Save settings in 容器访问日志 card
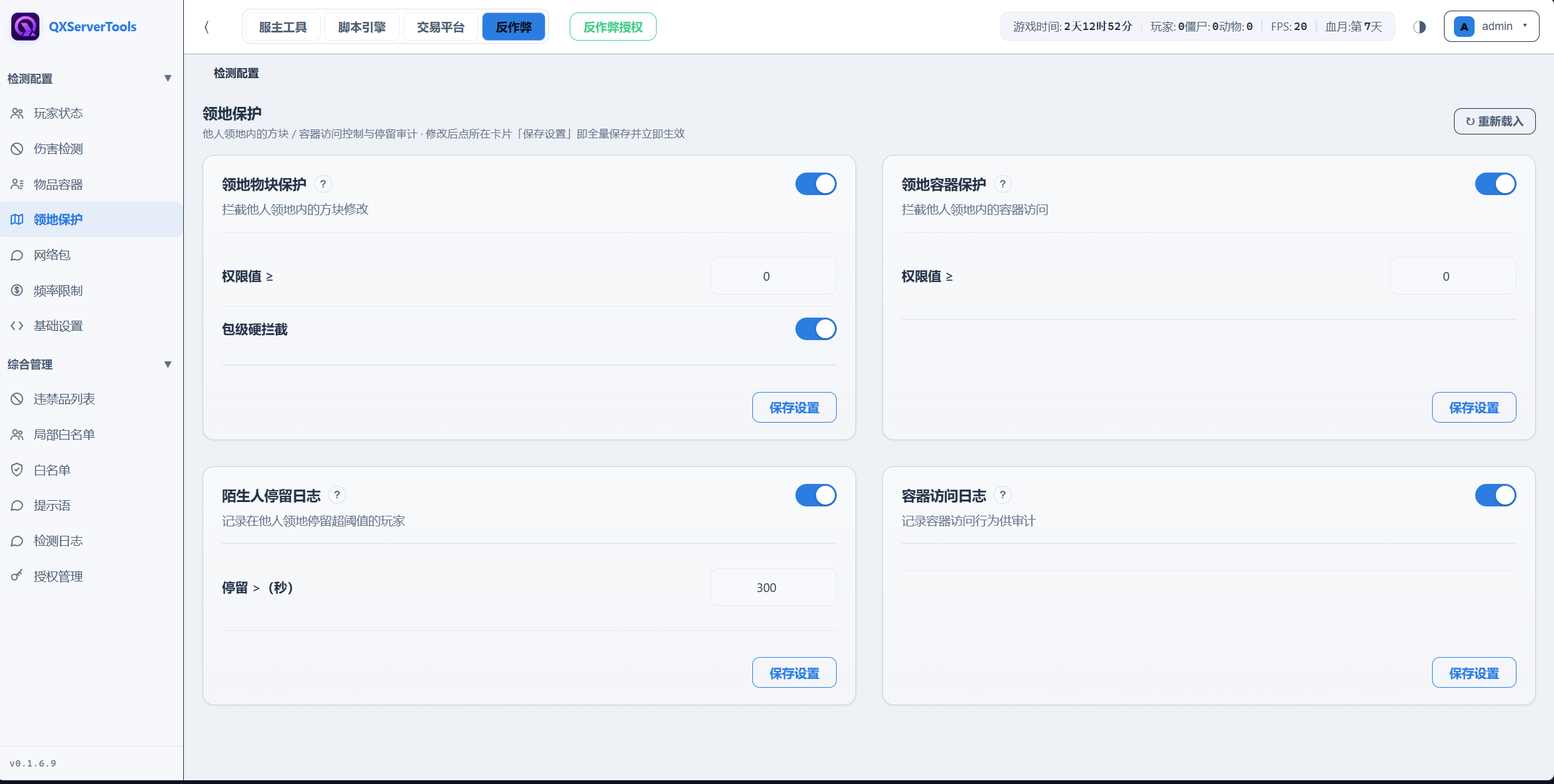 [x=1474, y=673]
